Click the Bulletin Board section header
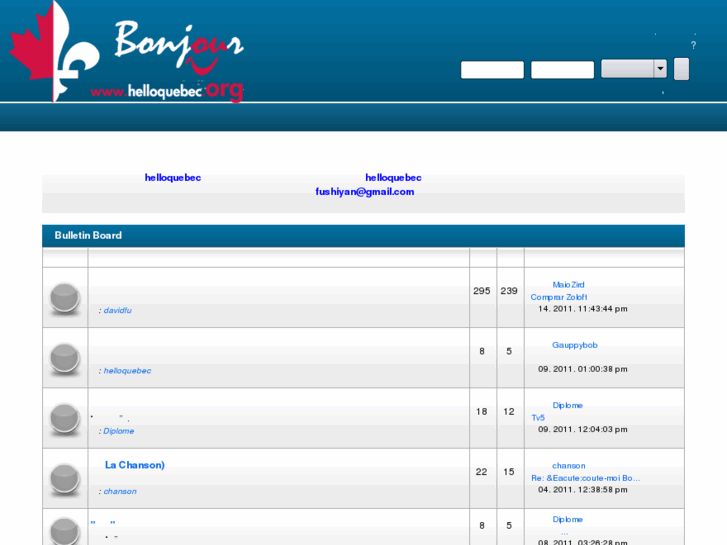727x545 pixels. (364, 236)
